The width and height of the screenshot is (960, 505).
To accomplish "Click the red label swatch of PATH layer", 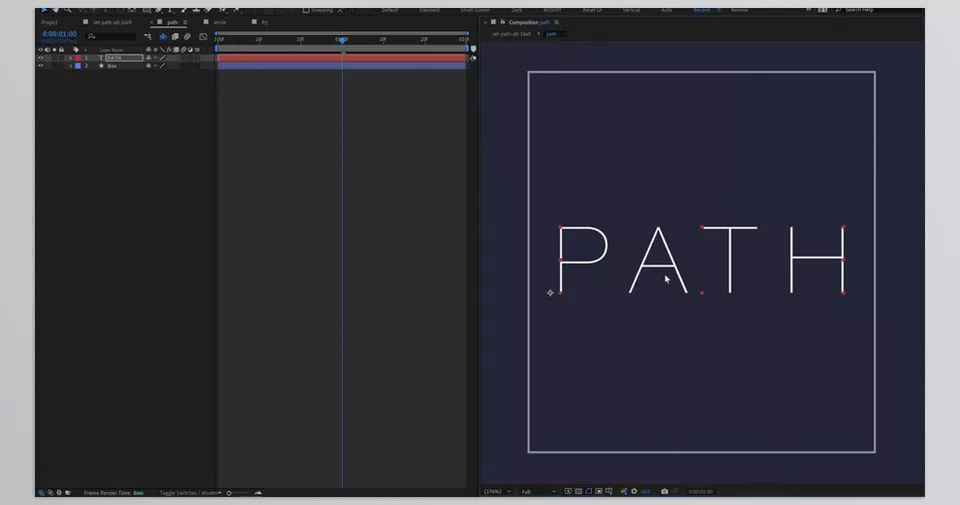I will (x=78, y=58).
